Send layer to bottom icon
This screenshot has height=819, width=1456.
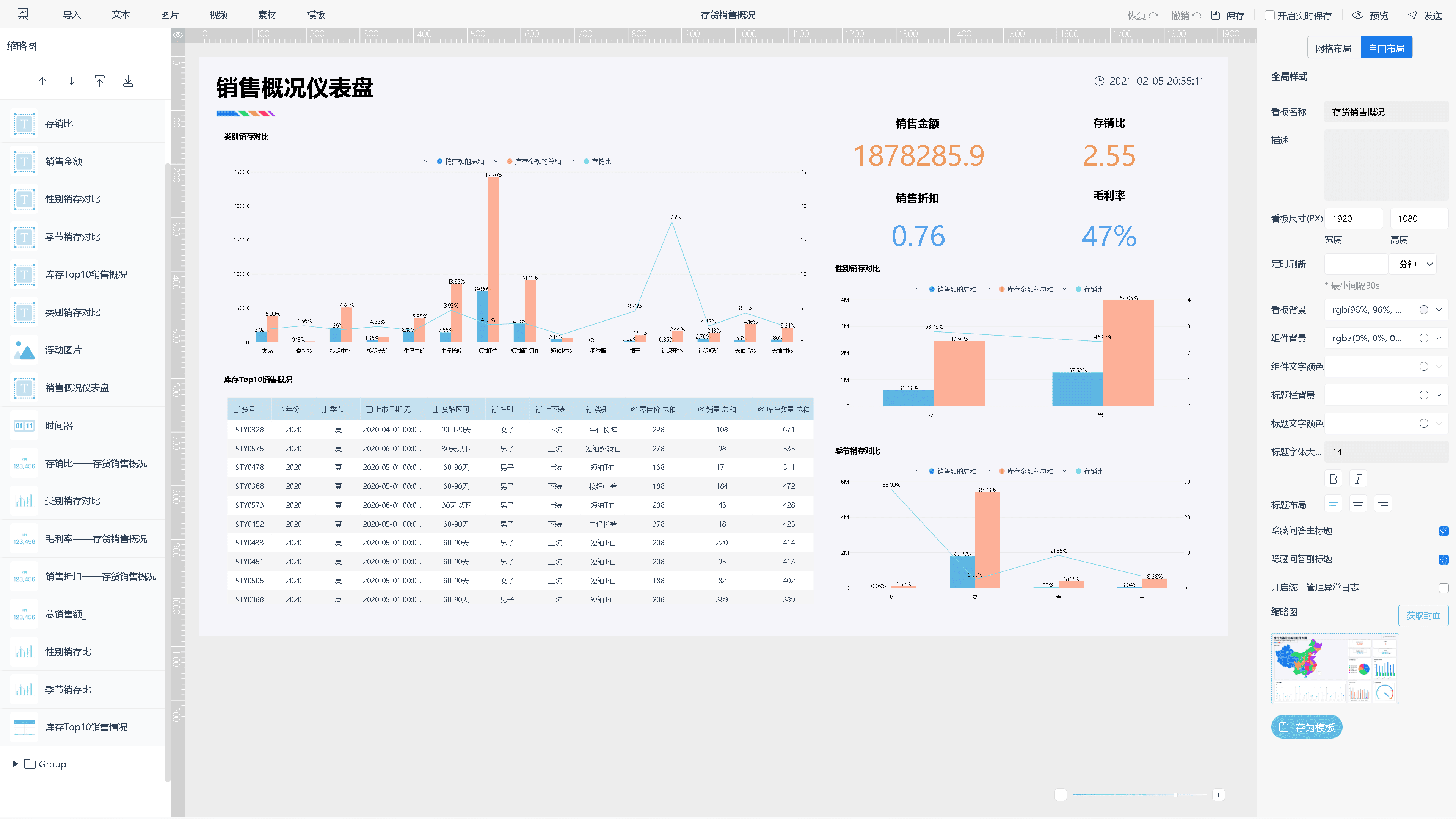click(x=128, y=82)
